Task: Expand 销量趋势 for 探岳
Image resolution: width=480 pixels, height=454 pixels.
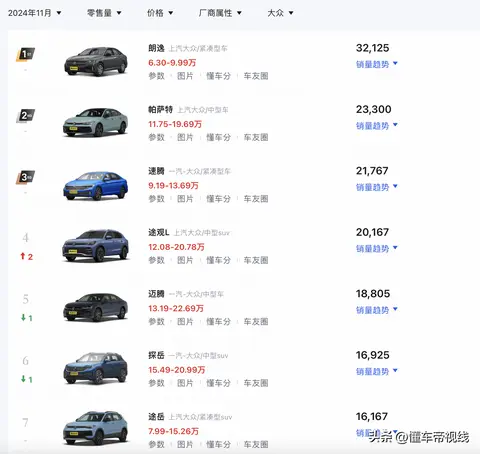Action: click(x=377, y=371)
